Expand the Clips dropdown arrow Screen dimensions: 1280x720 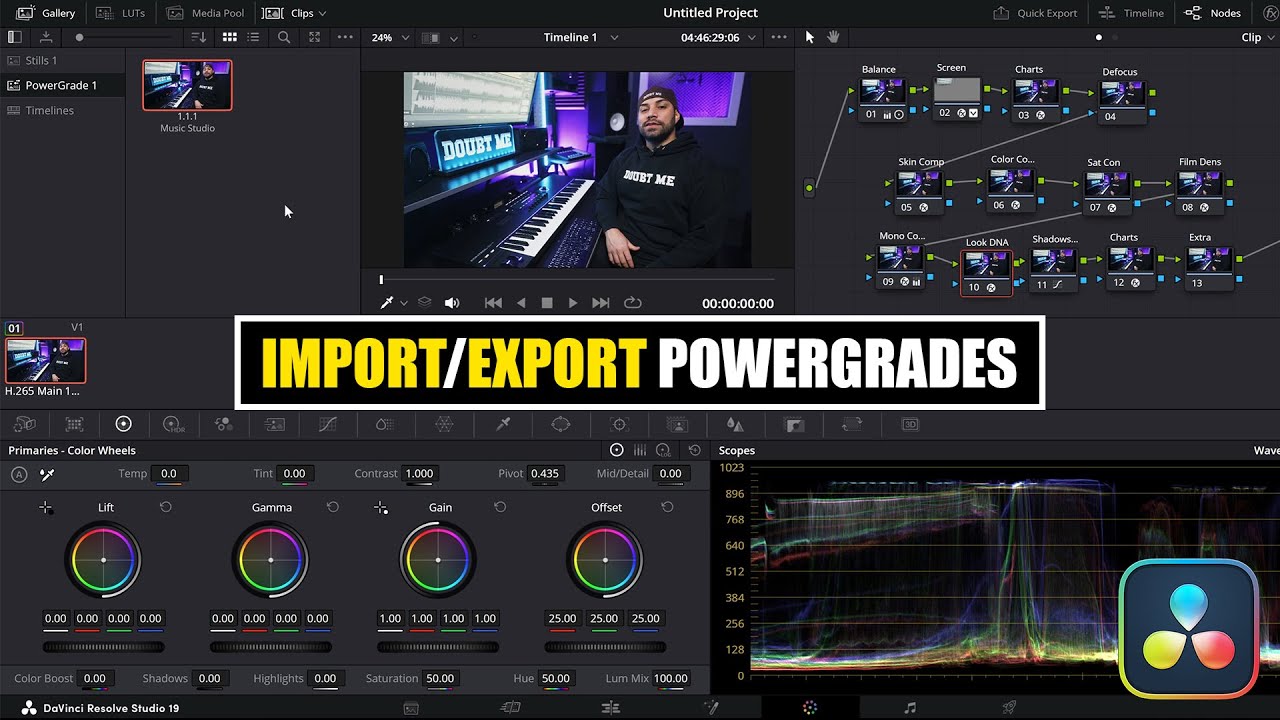(x=320, y=13)
